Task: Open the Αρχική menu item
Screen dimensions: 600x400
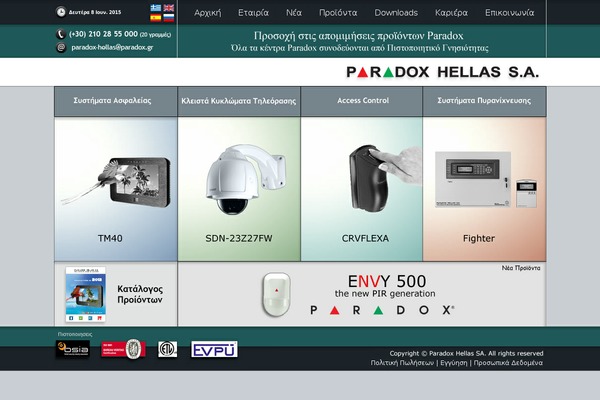Action: point(207,13)
